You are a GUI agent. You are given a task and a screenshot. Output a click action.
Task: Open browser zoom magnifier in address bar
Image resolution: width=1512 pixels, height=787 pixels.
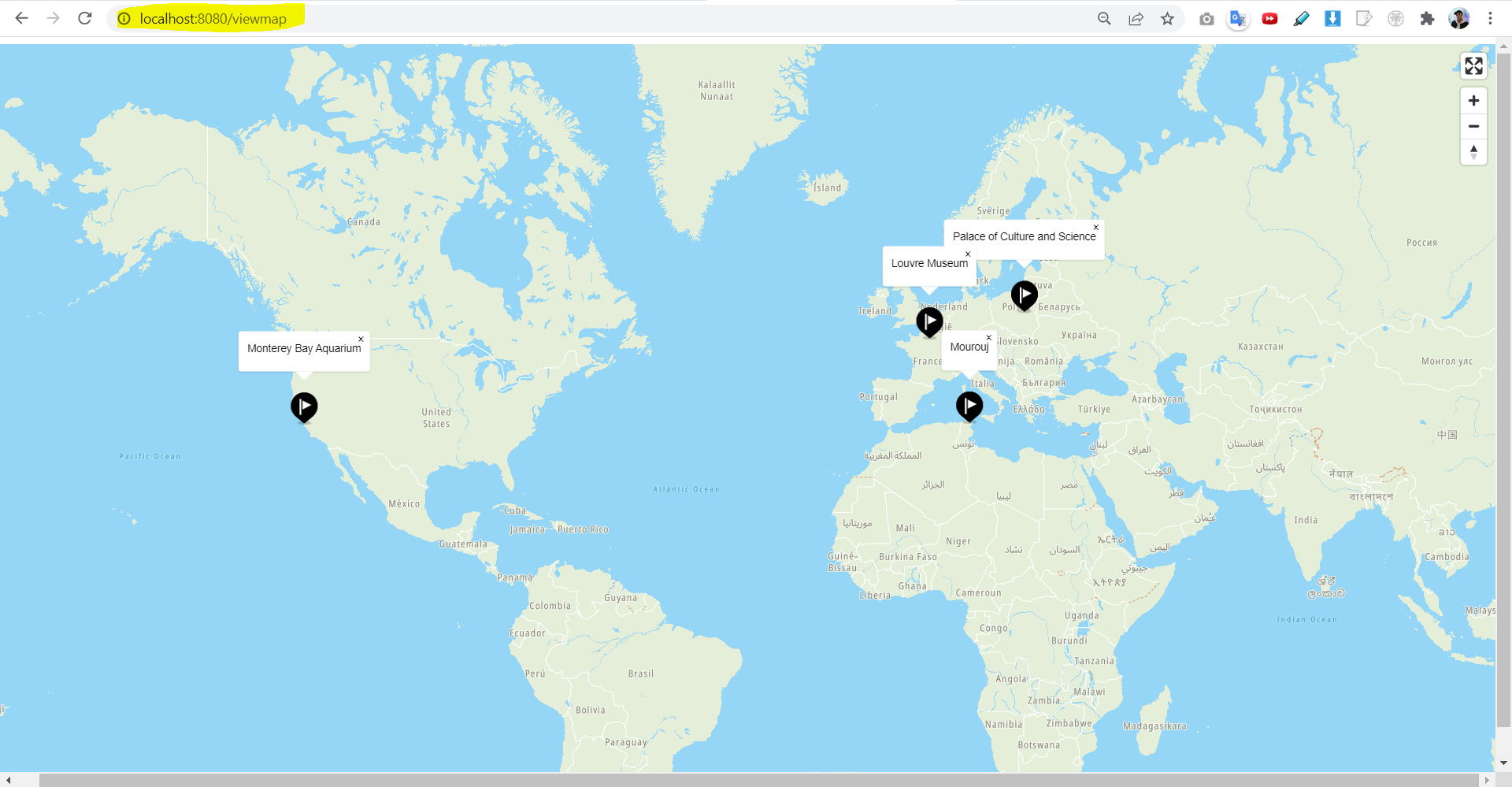[1104, 19]
